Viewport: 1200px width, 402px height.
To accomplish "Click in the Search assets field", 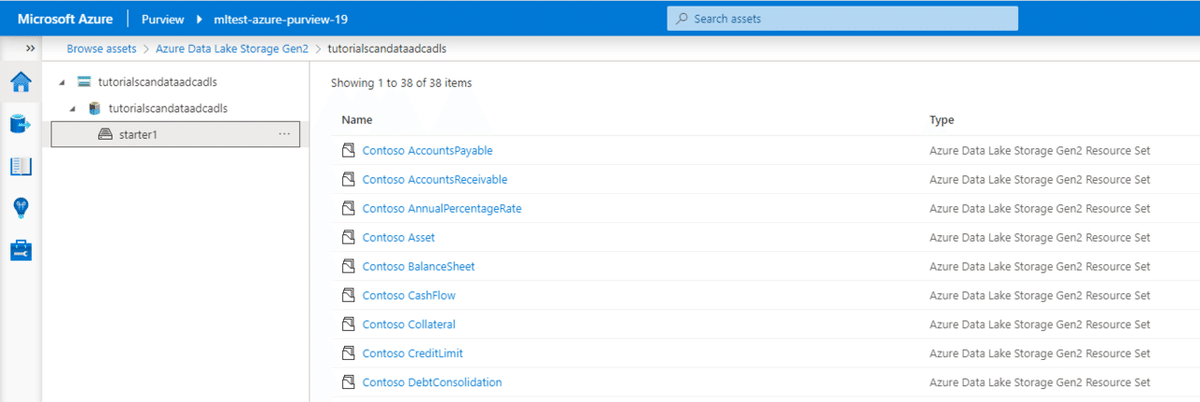I will (842, 18).
